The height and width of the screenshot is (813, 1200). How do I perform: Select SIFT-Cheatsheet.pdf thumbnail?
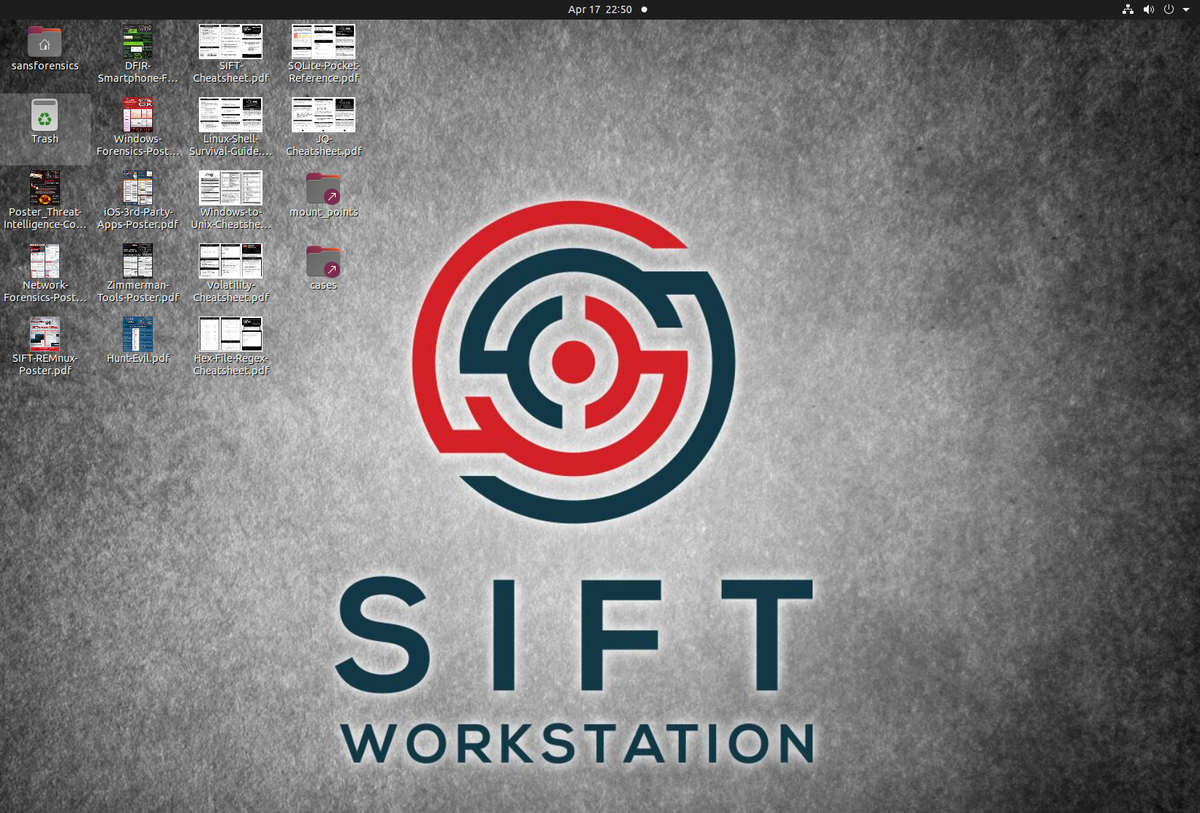tap(230, 42)
